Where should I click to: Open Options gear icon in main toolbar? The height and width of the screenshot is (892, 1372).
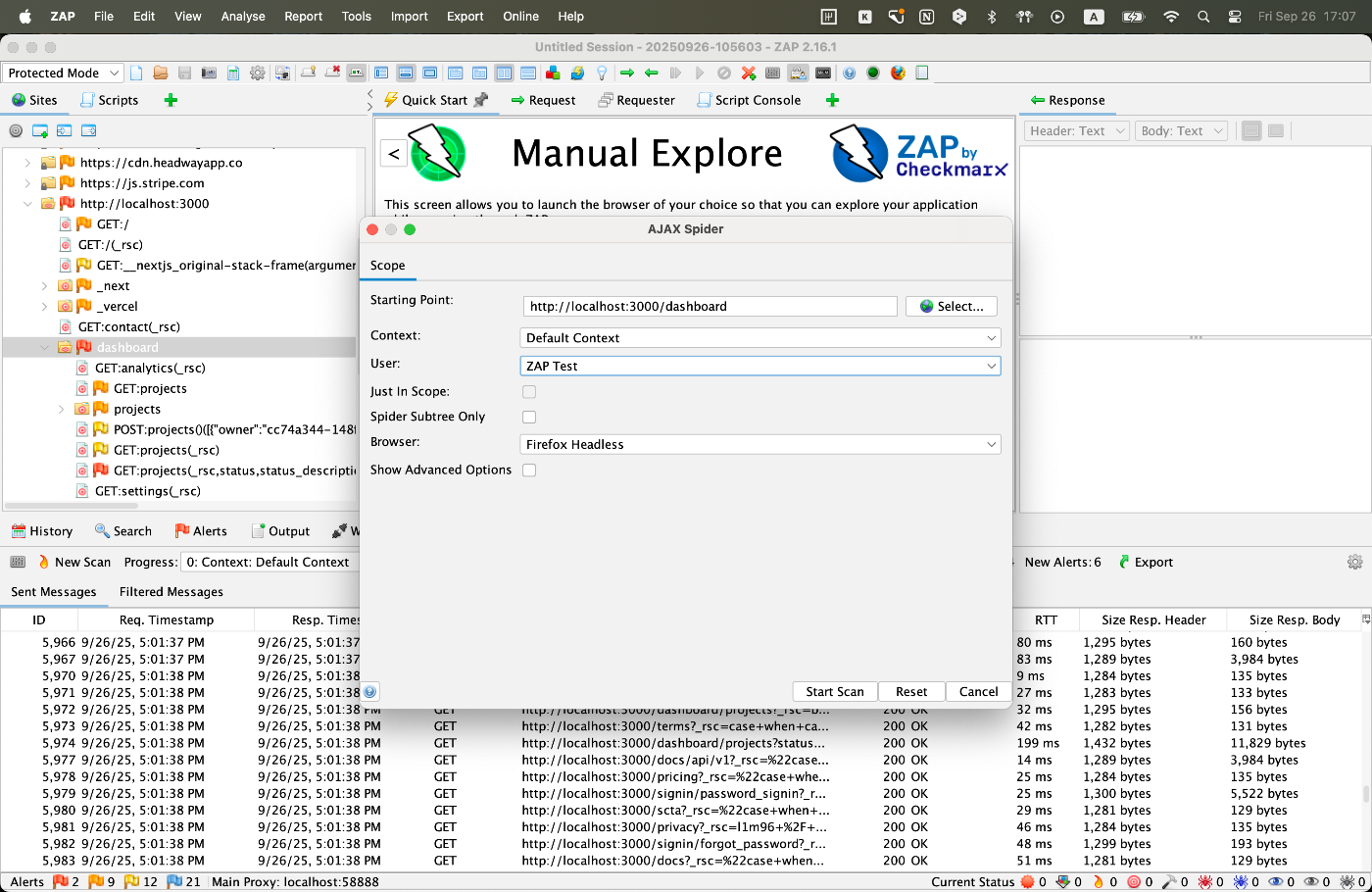click(258, 73)
